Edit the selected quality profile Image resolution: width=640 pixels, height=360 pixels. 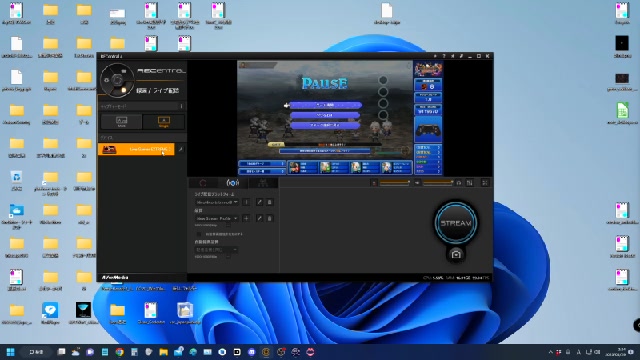click(259, 218)
